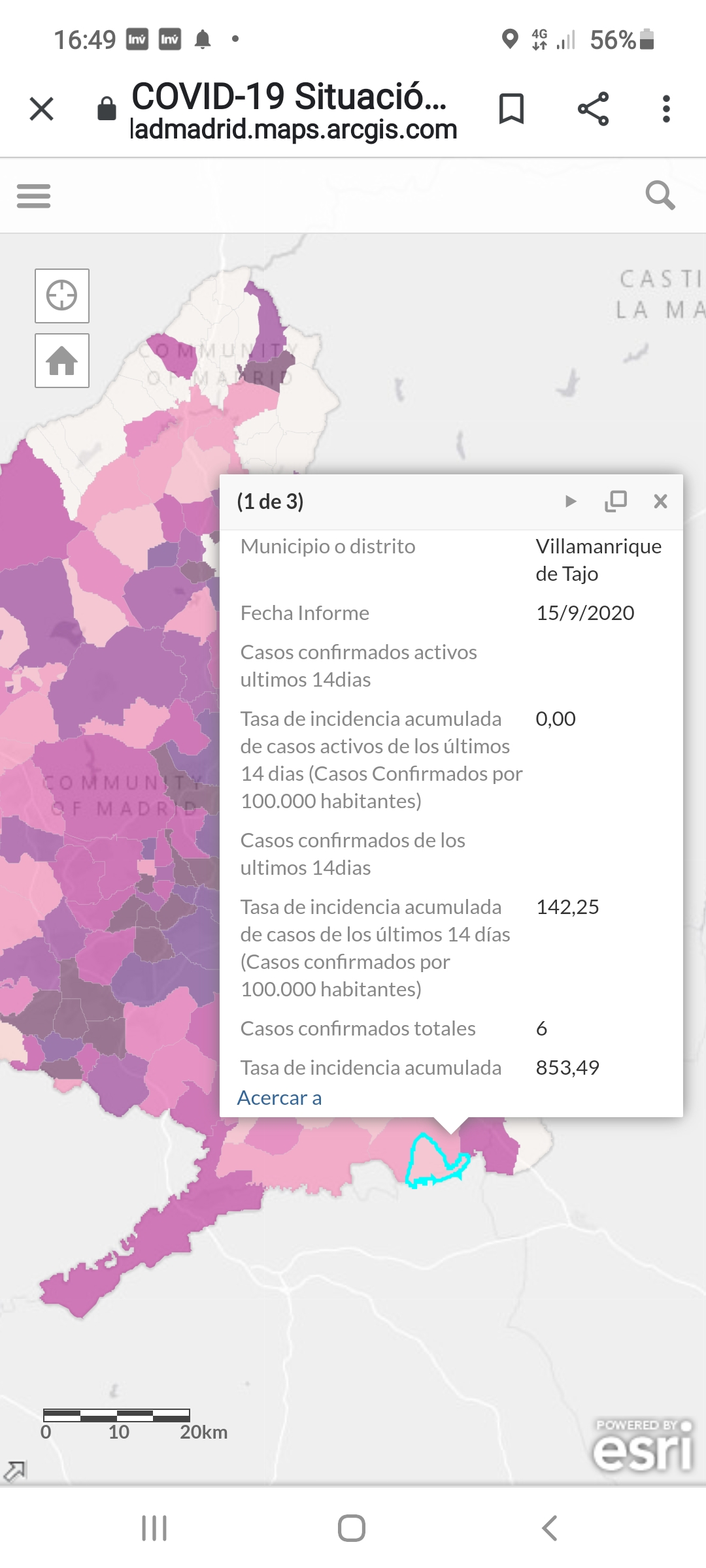Tap the location pin status icon
This screenshot has width=706, height=1568.
[510, 39]
